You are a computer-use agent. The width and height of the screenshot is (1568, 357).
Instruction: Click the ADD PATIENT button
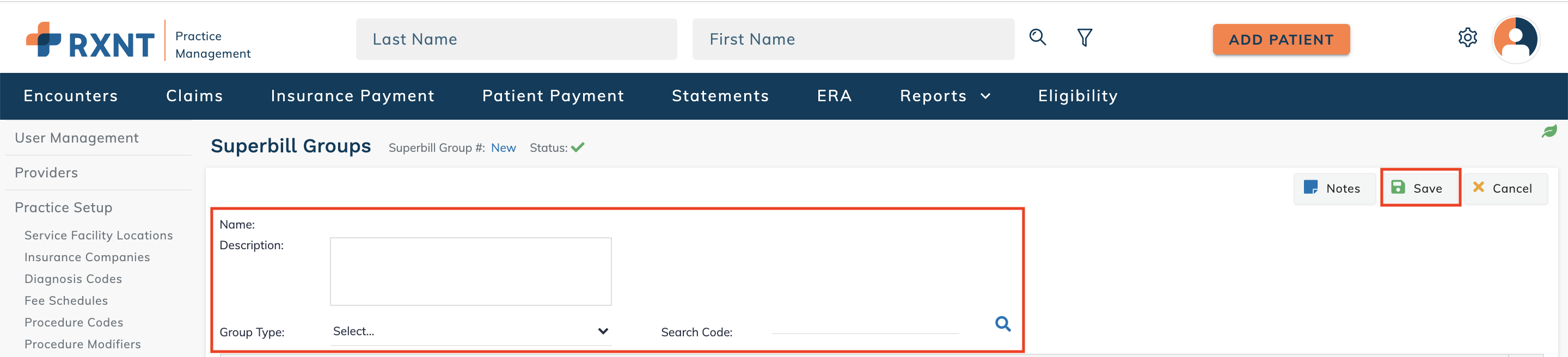(x=1281, y=40)
